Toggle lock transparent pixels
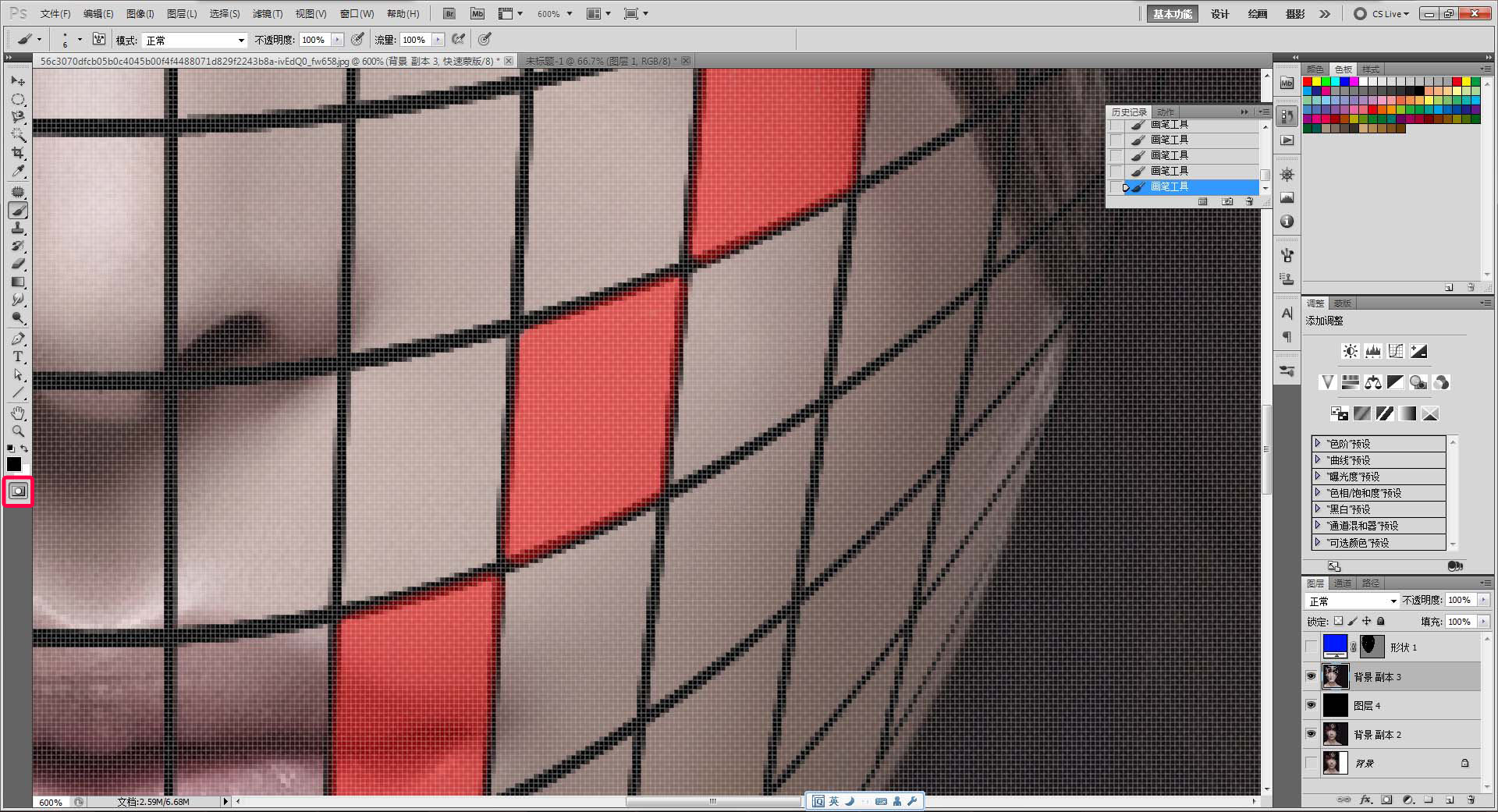This screenshot has width=1498, height=812. point(1338,621)
